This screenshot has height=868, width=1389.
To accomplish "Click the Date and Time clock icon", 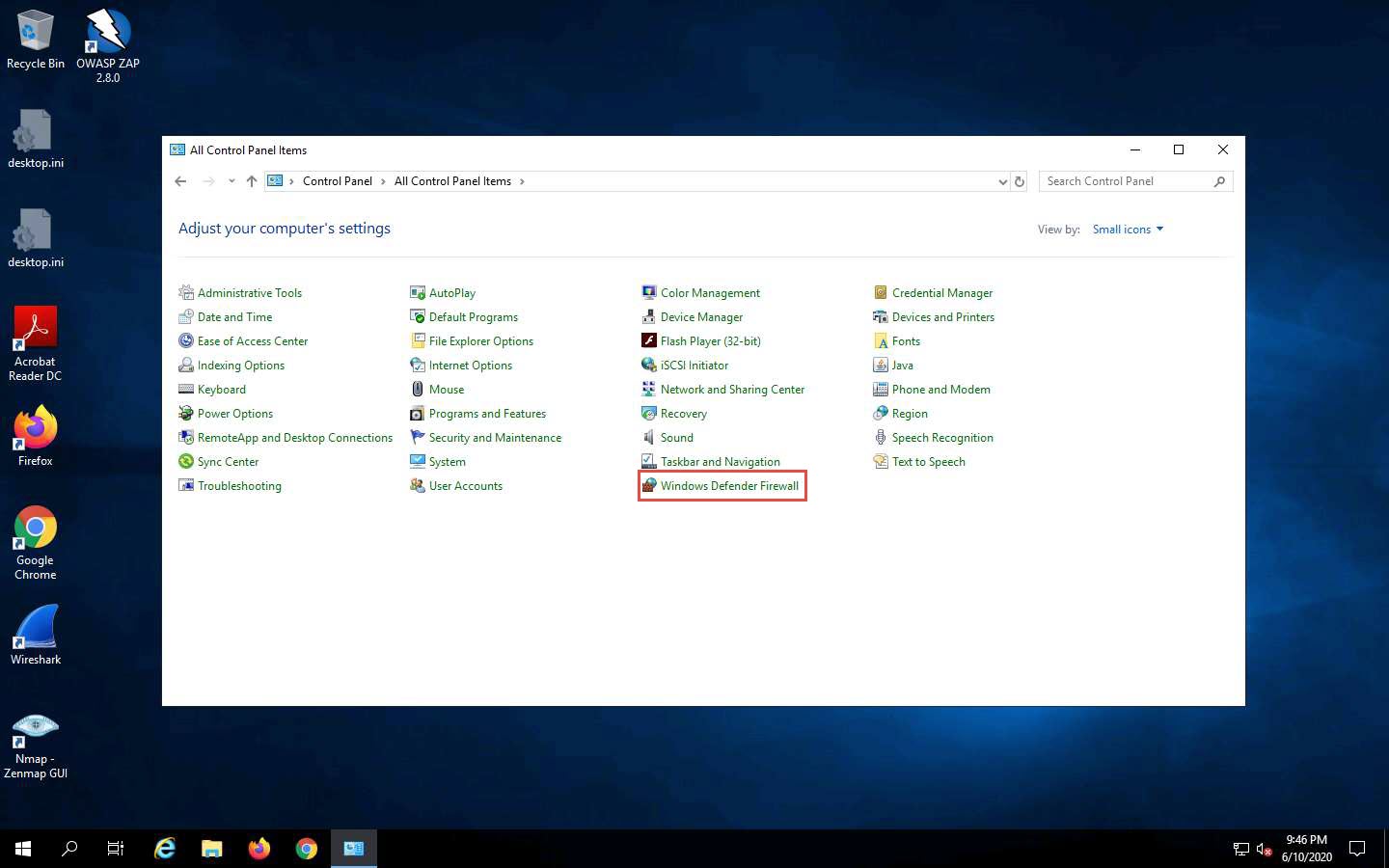I will (186, 316).
